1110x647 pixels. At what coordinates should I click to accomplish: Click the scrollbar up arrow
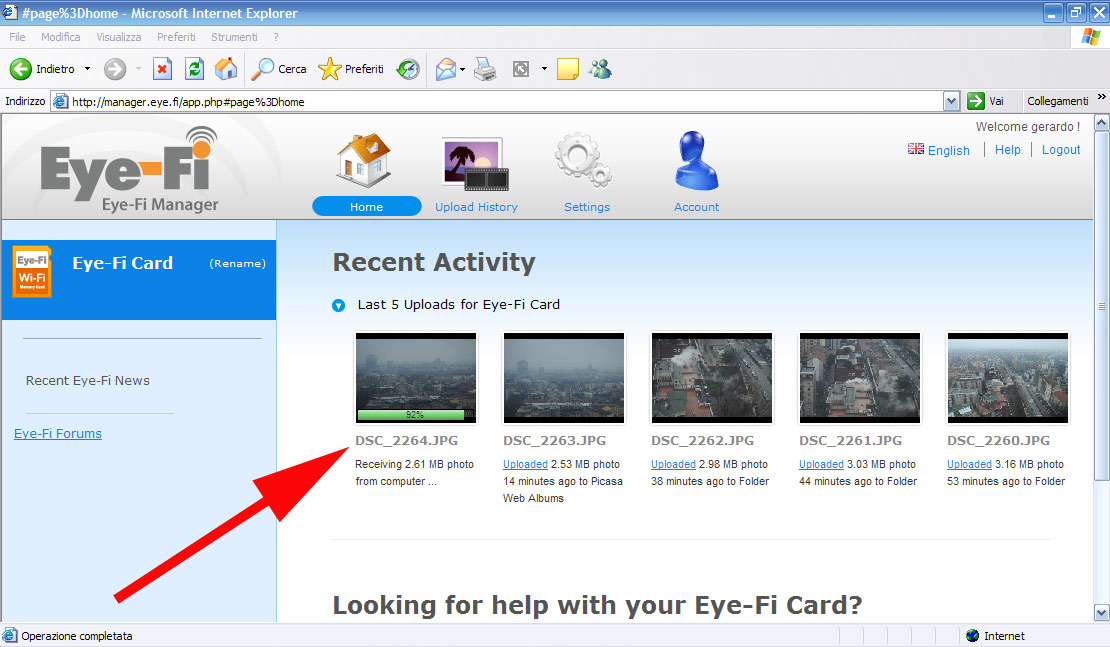(x=1102, y=123)
